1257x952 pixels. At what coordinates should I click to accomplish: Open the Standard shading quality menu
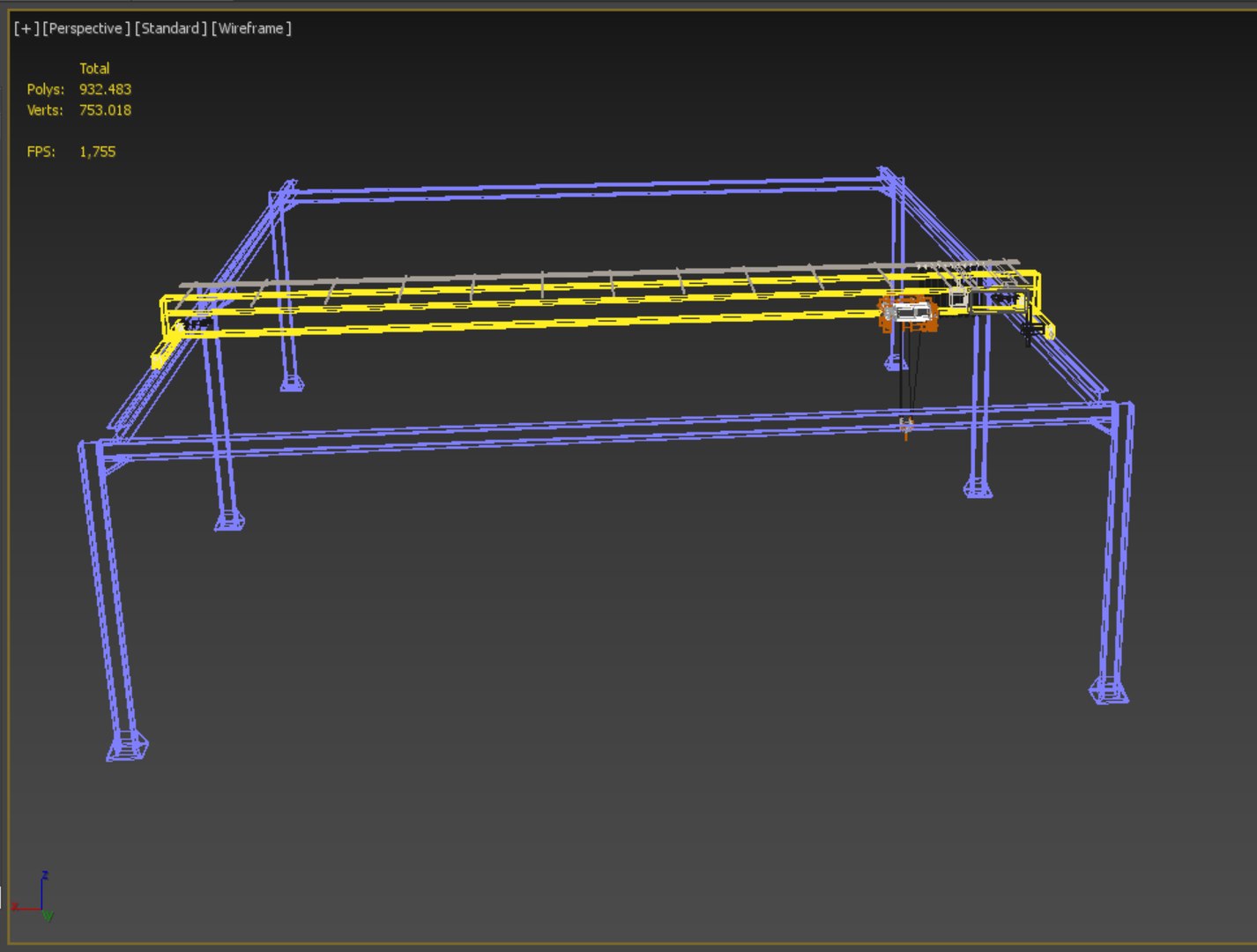coord(171,28)
